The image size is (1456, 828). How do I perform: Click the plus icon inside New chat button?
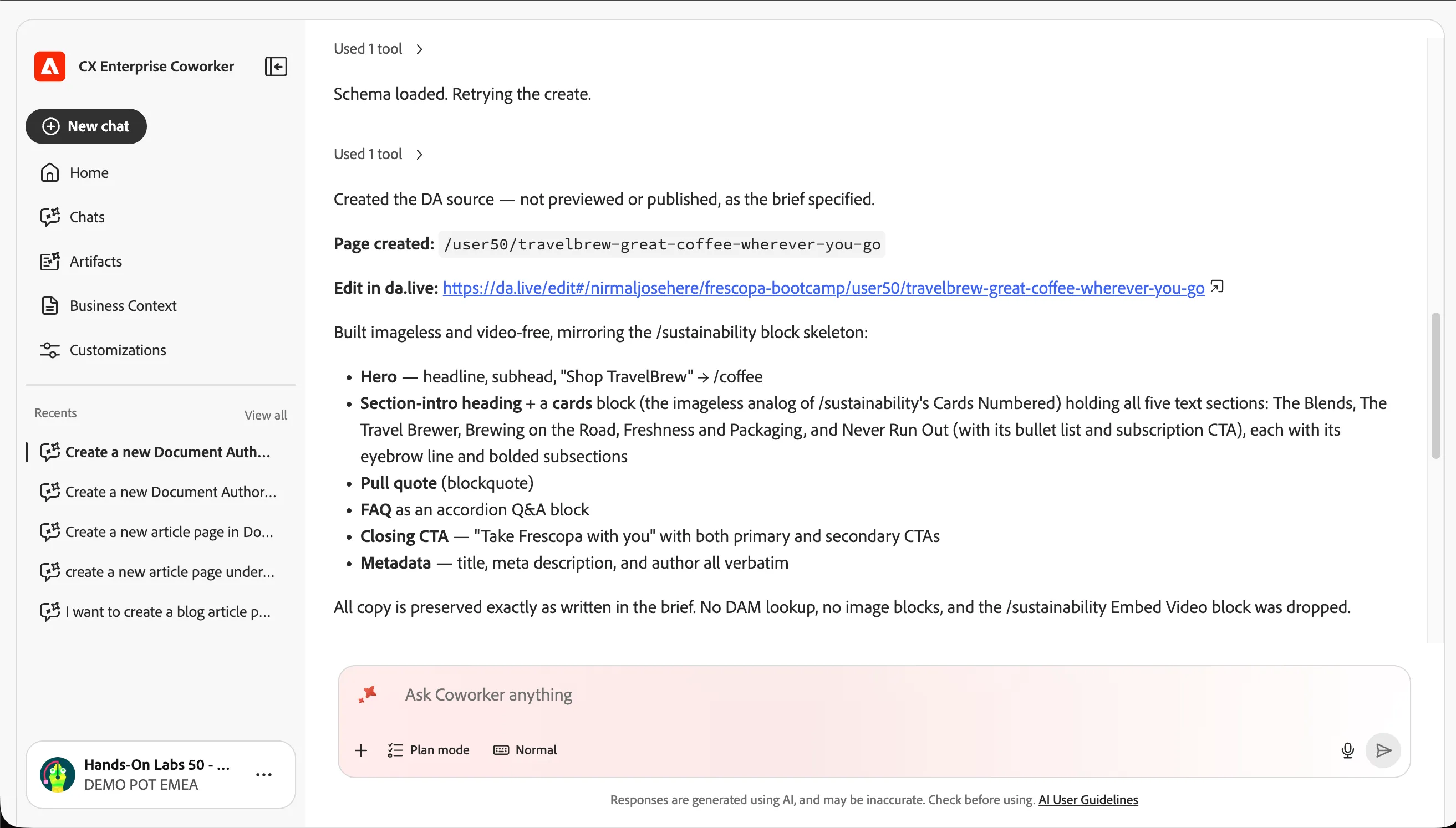pyautogui.click(x=51, y=126)
